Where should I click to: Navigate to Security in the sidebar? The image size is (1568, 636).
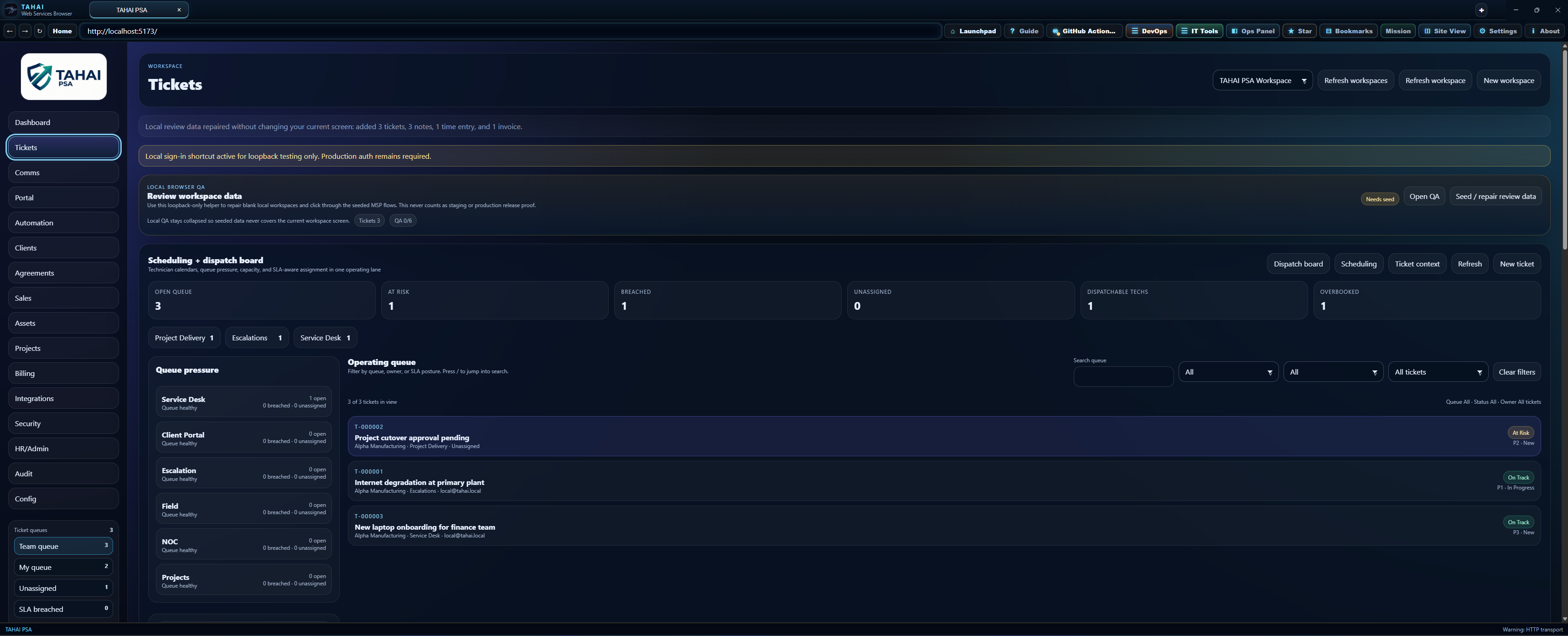63,423
